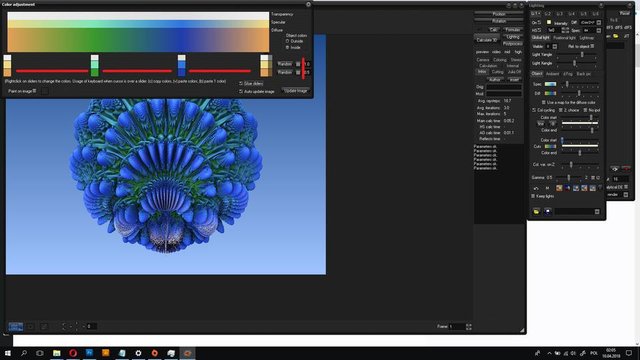This screenshot has height=360, width=640.
Task: Open the Visible light dropdown
Action: (554, 47)
